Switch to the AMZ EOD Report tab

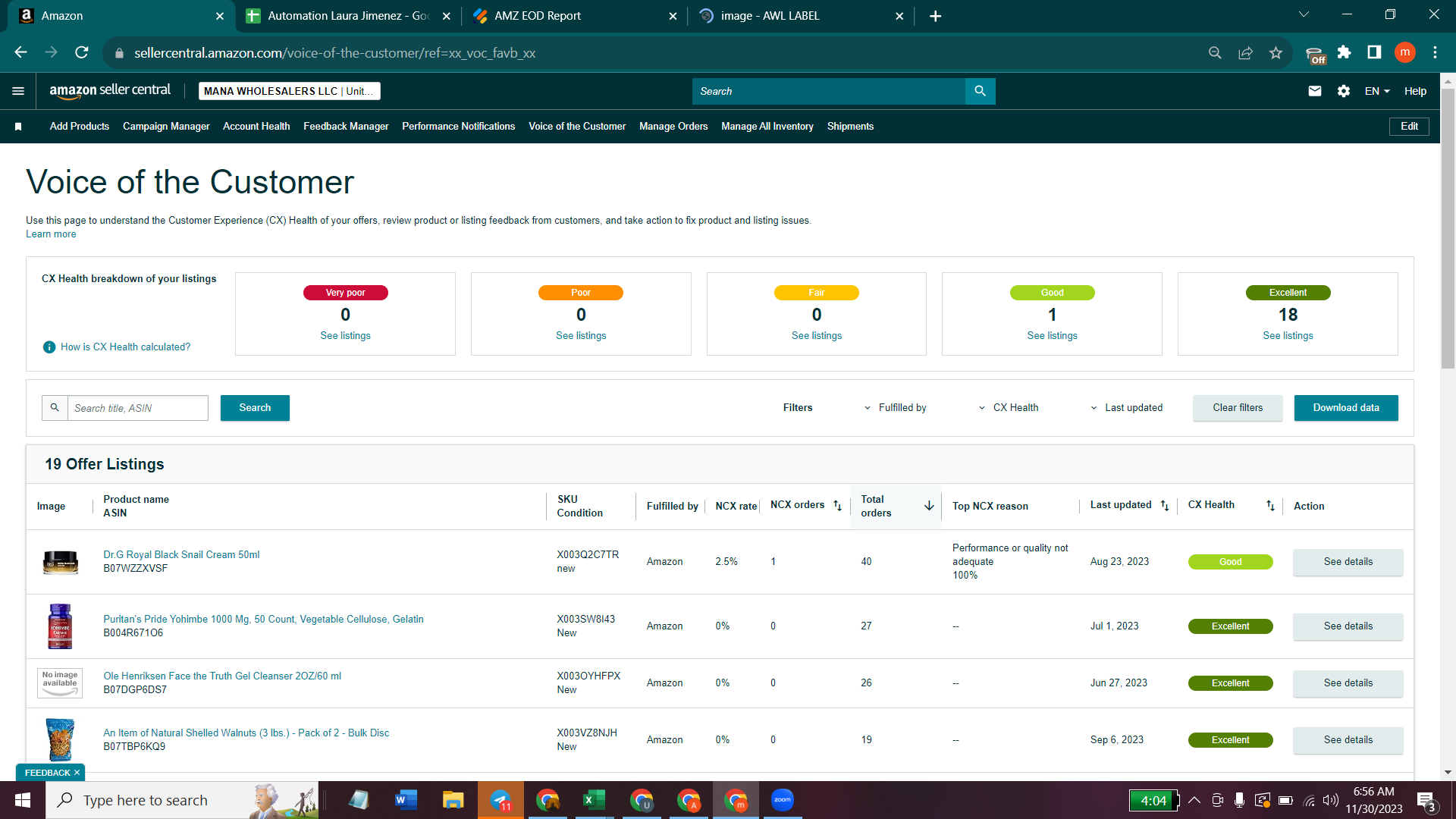pos(574,16)
